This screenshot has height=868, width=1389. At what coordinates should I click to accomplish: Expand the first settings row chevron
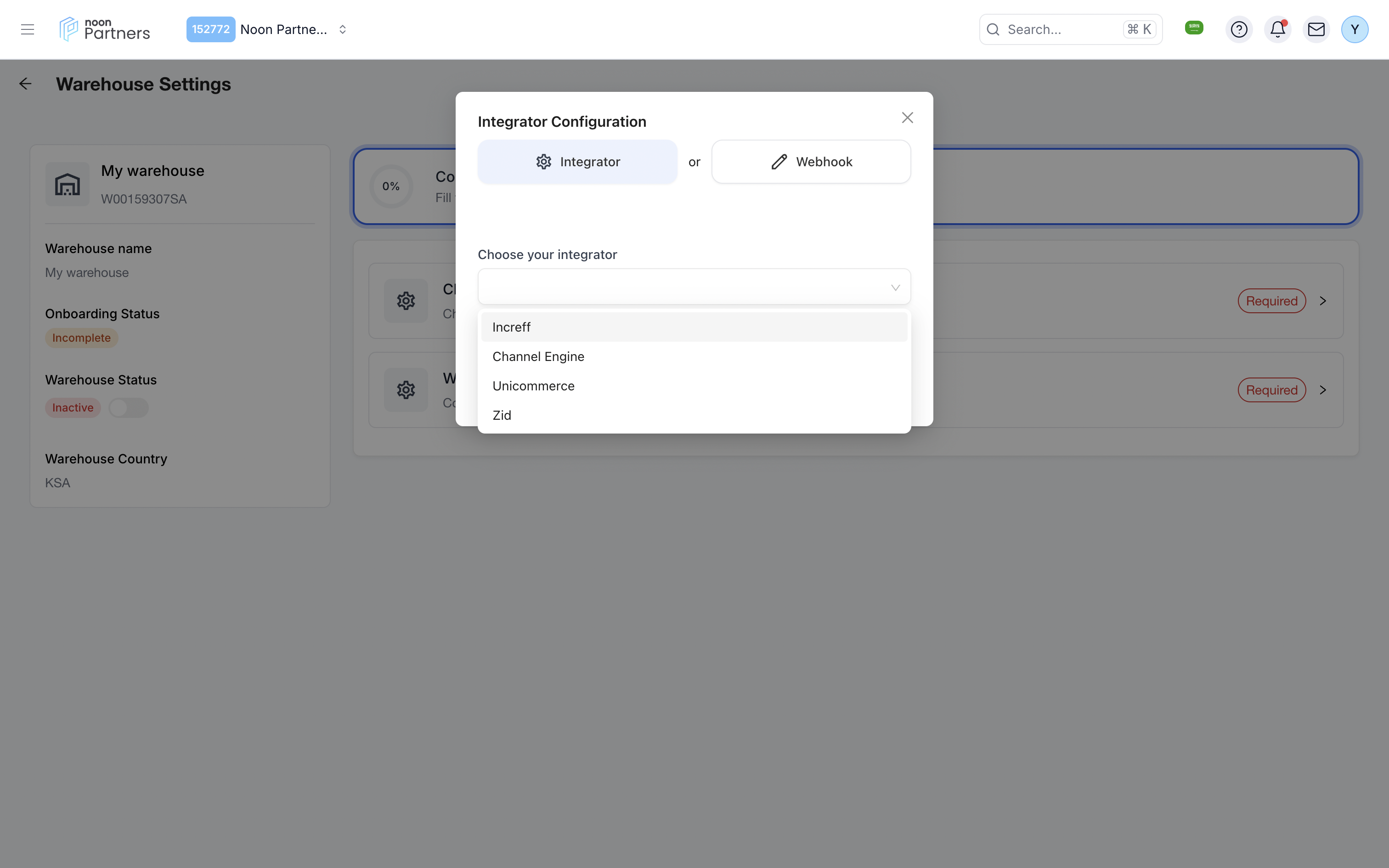click(1323, 301)
